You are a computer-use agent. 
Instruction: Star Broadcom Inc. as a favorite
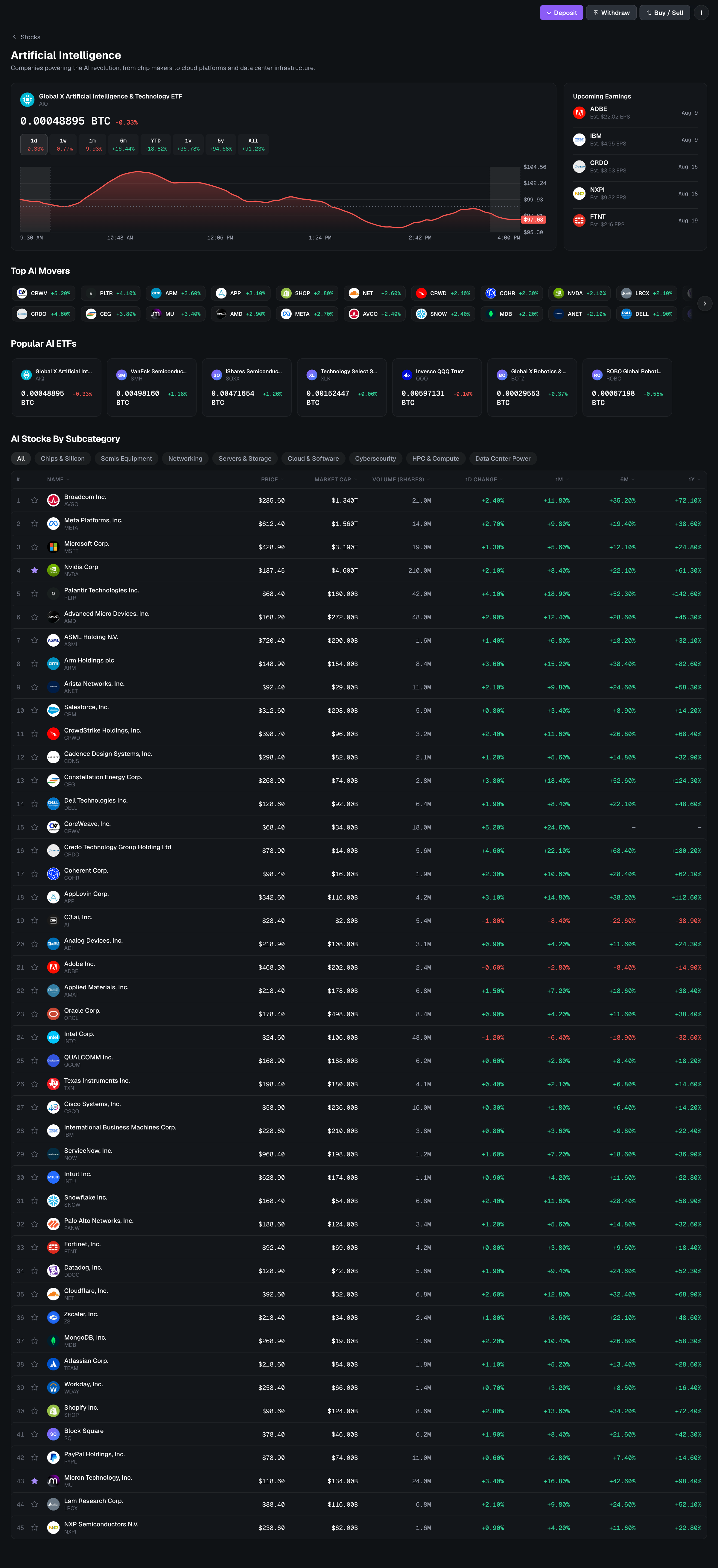(35, 500)
